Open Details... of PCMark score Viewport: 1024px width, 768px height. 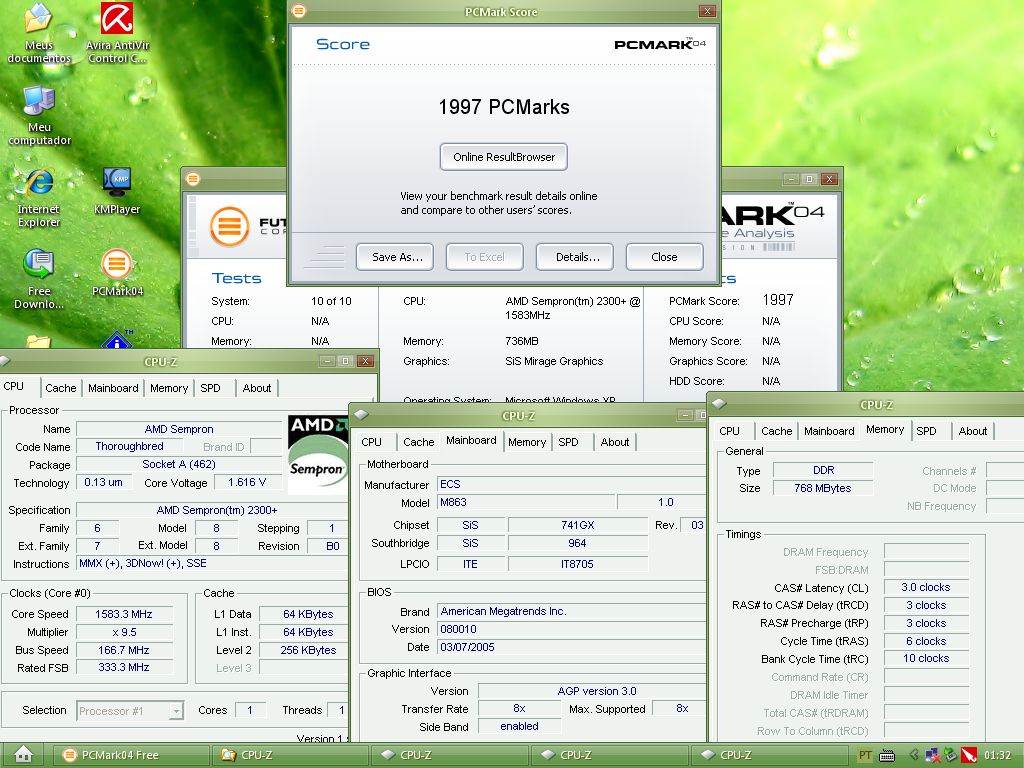[x=574, y=257]
